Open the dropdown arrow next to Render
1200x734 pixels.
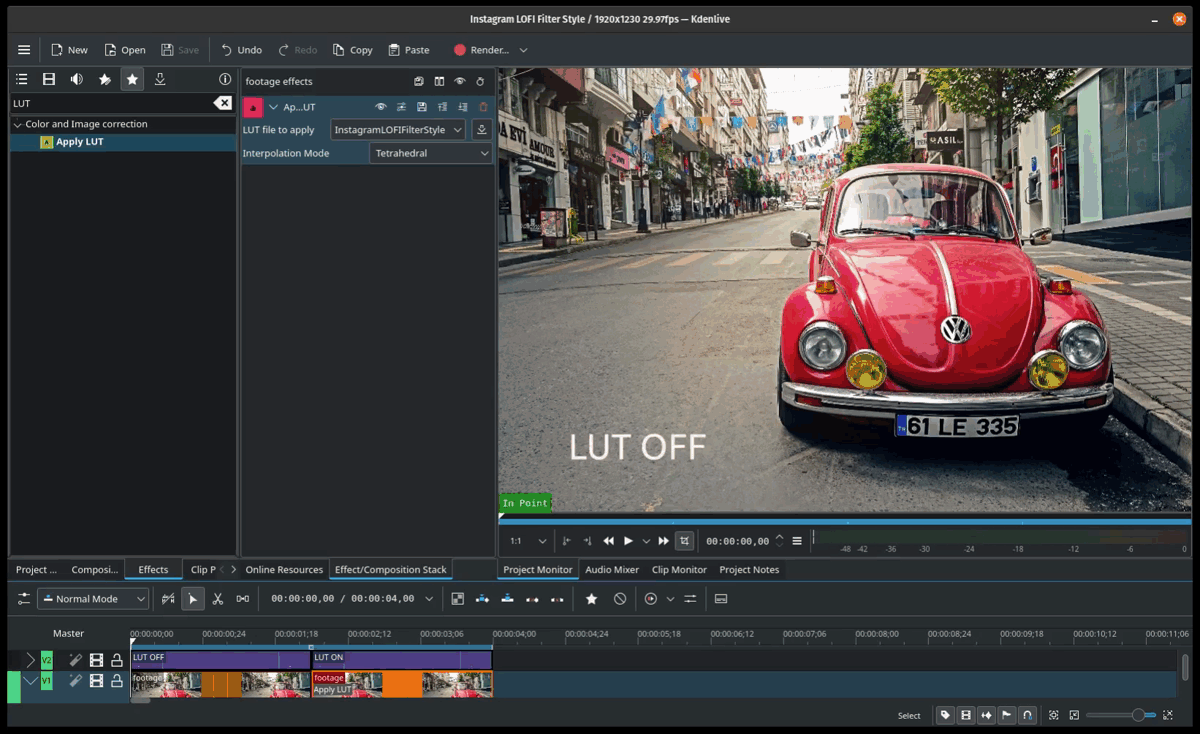point(523,50)
